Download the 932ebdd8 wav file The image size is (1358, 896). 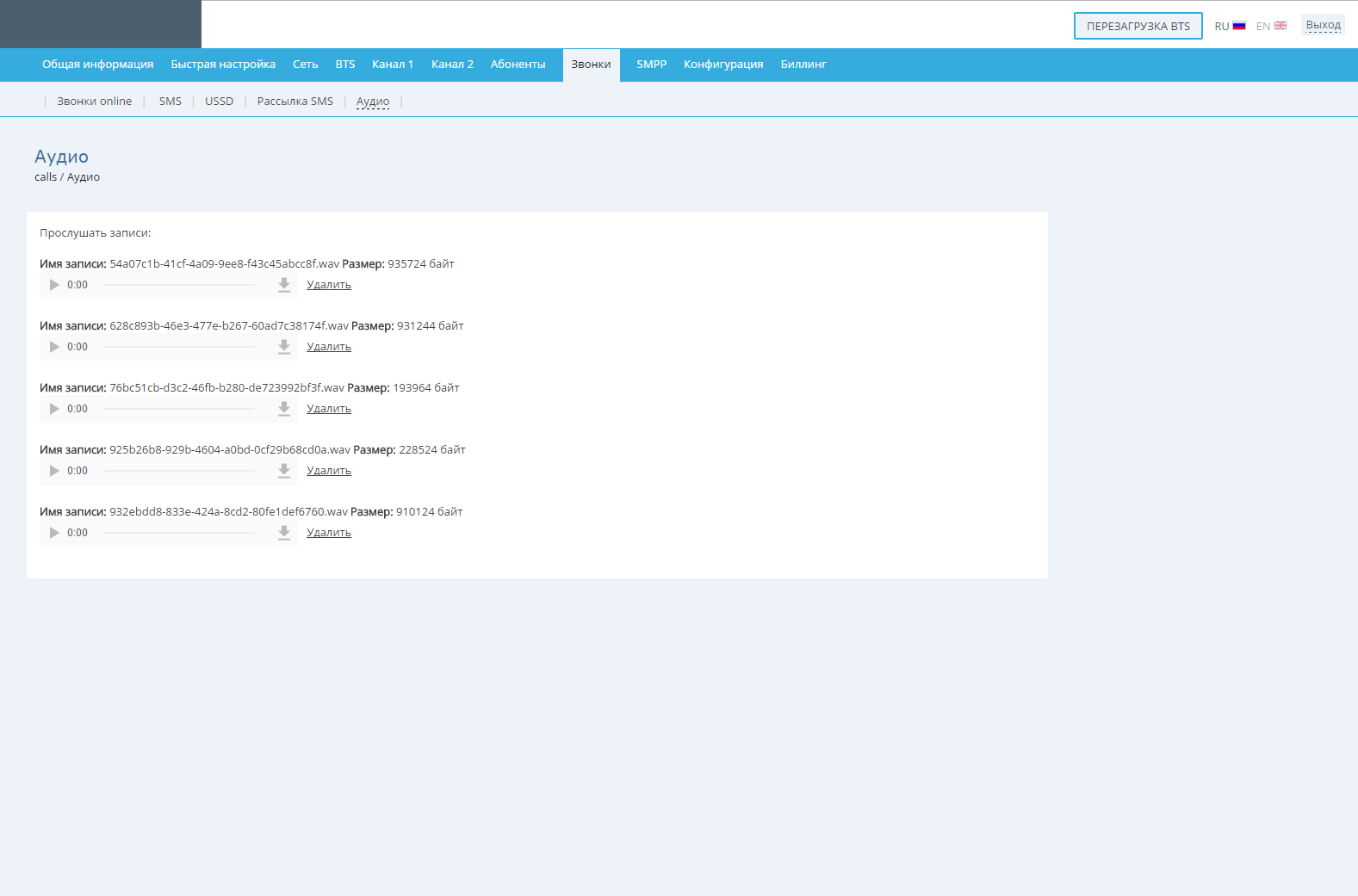click(x=284, y=533)
